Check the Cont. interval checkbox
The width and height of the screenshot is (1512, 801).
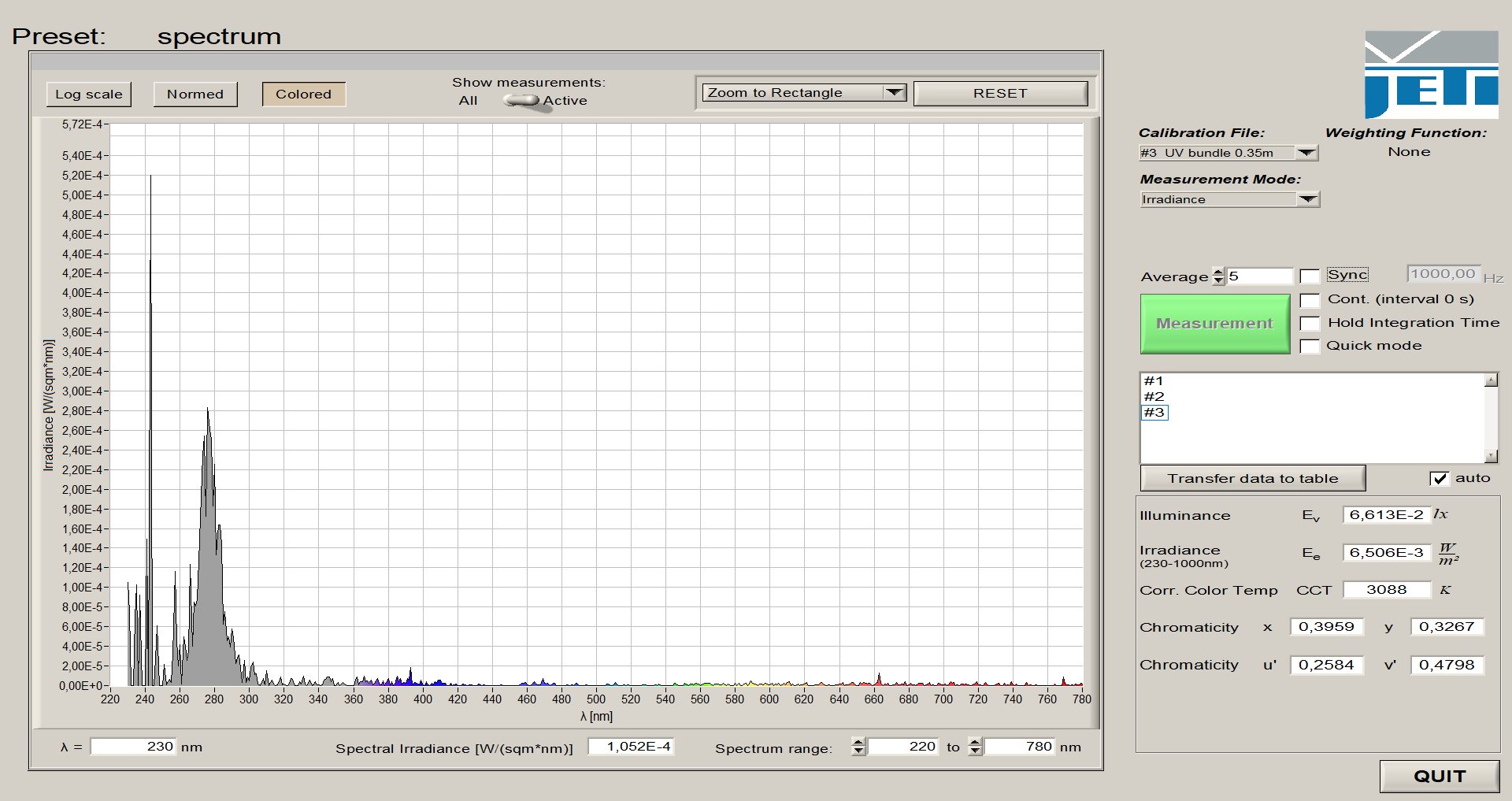click(x=1310, y=300)
